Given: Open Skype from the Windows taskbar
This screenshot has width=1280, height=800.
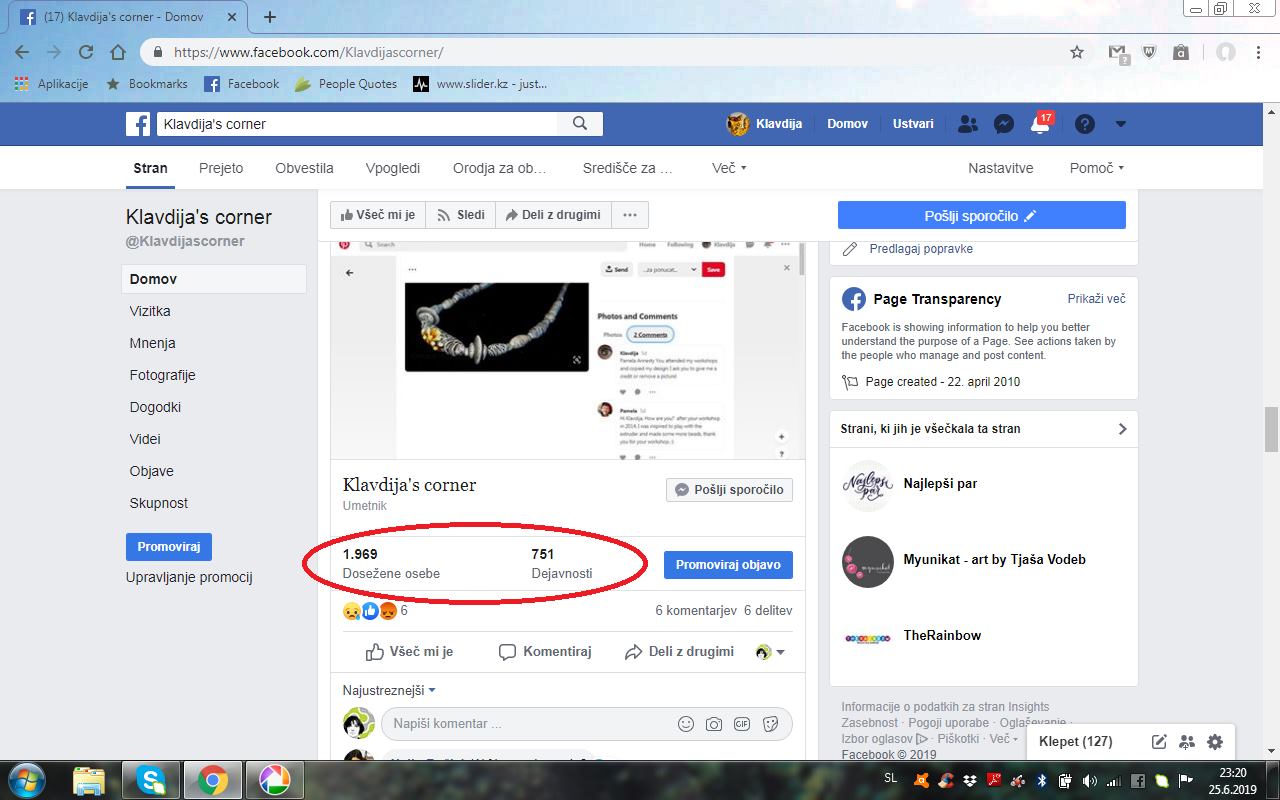Looking at the screenshot, I should tap(152, 779).
